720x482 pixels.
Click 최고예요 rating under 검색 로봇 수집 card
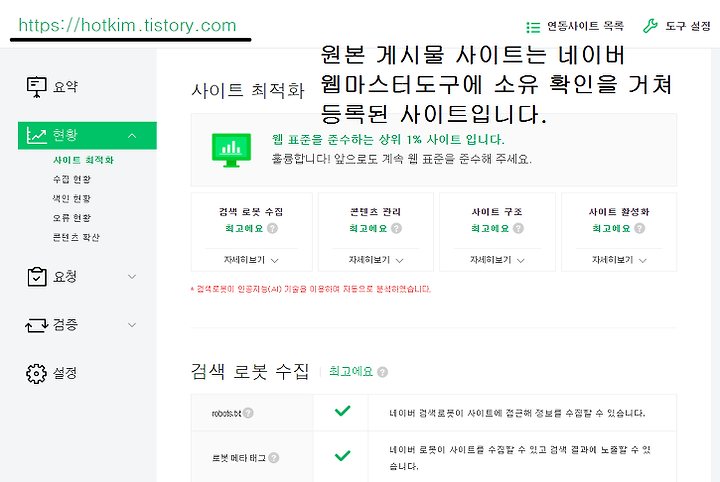(244, 228)
